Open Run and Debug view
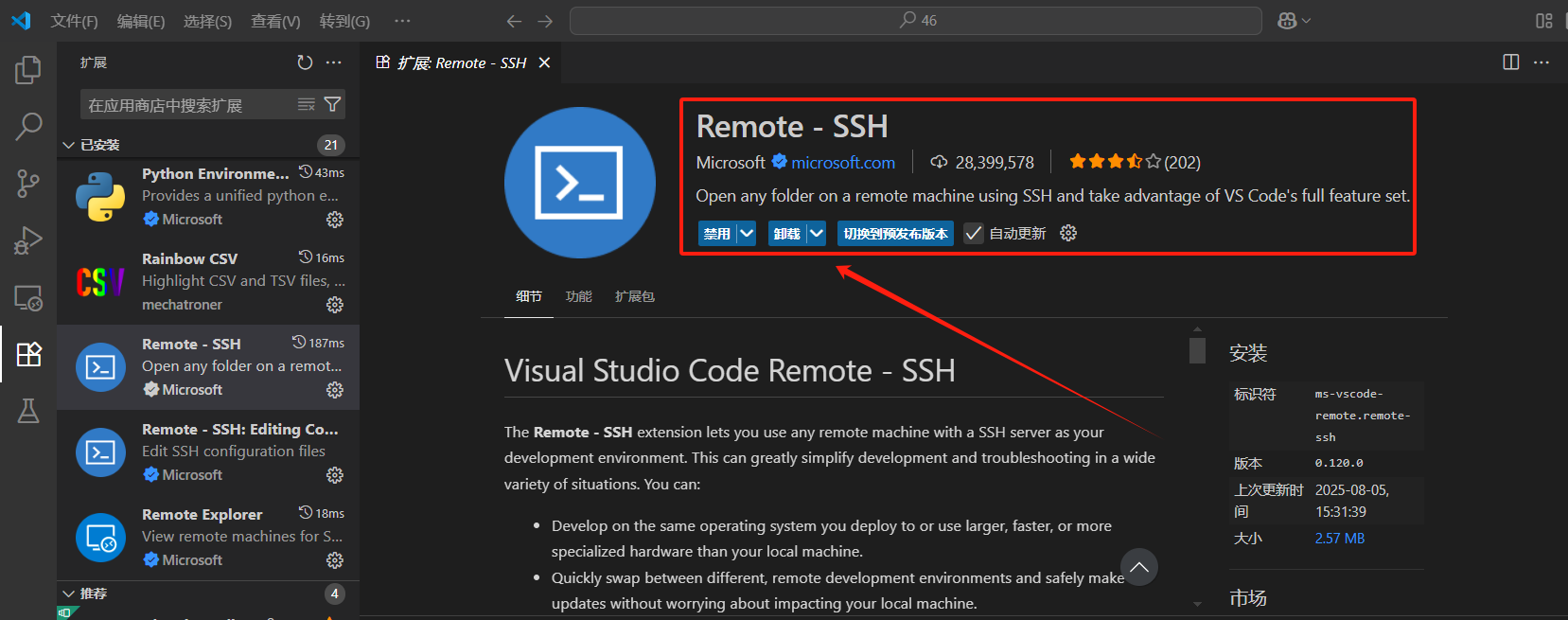Image resolution: width=1568 pixels, height=620 pixels. (28, 240)
